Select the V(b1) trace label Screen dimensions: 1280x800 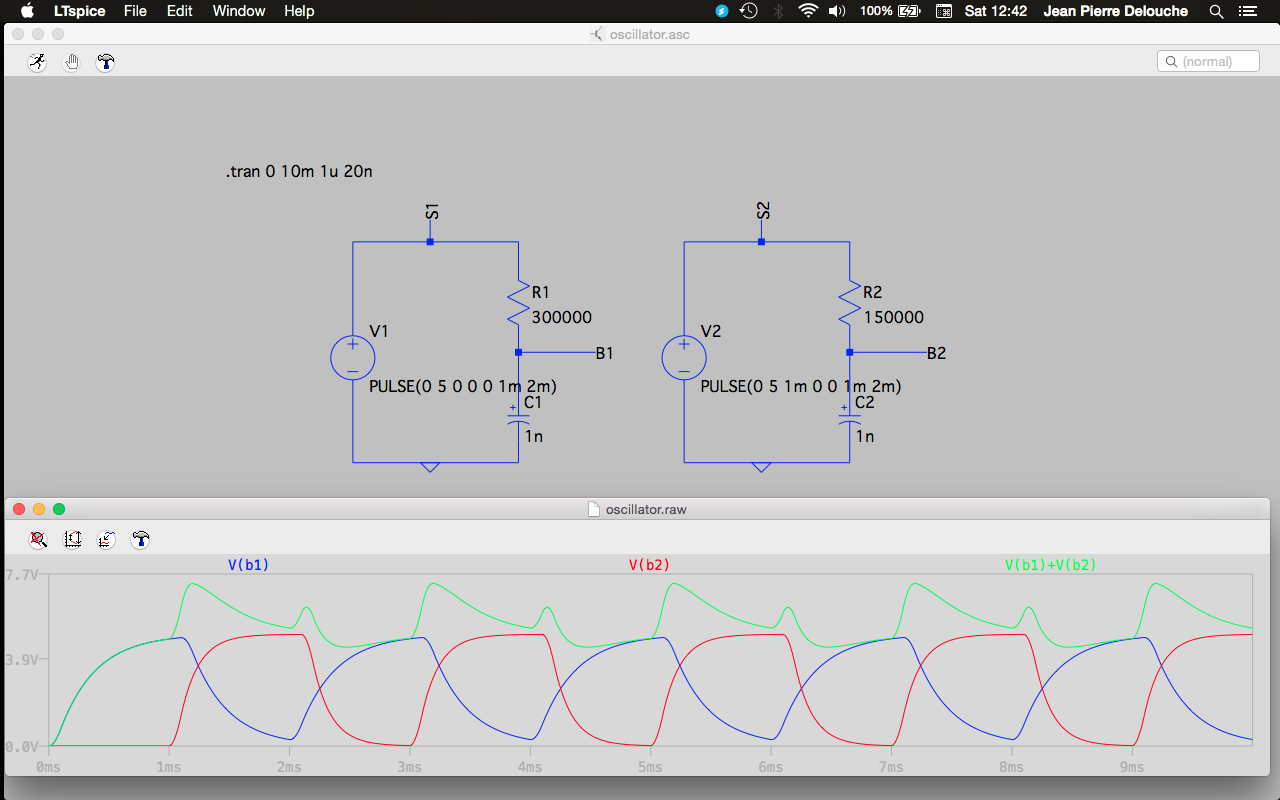249,565
